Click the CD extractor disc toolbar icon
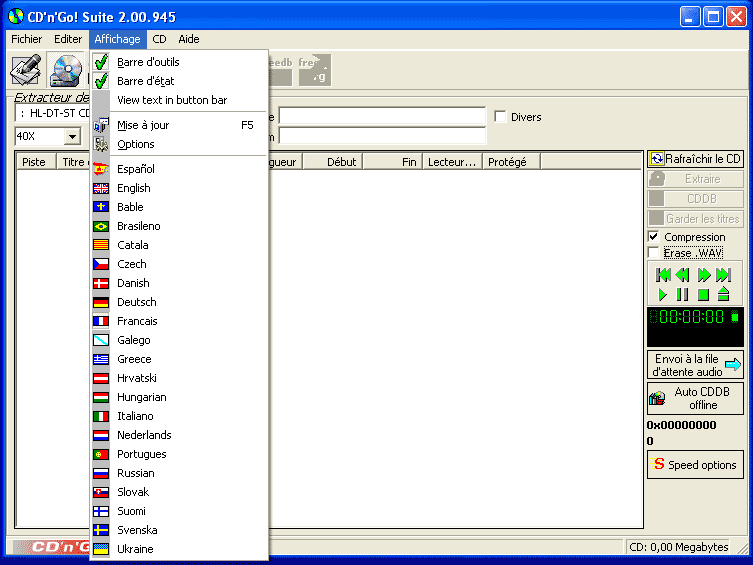The height and width of the screenshot is (565, 753). (67, 70)
